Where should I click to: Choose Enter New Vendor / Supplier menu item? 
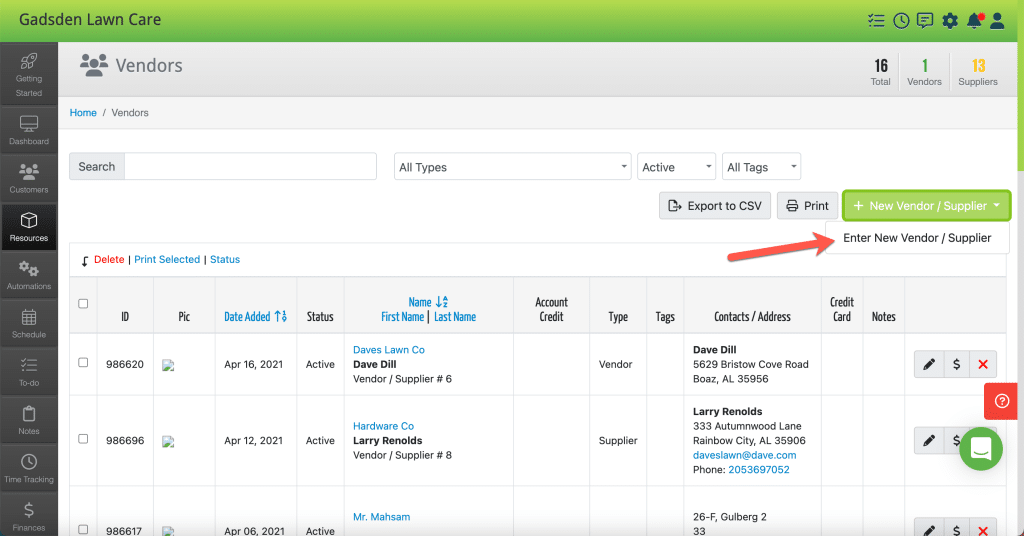[917, 238]
